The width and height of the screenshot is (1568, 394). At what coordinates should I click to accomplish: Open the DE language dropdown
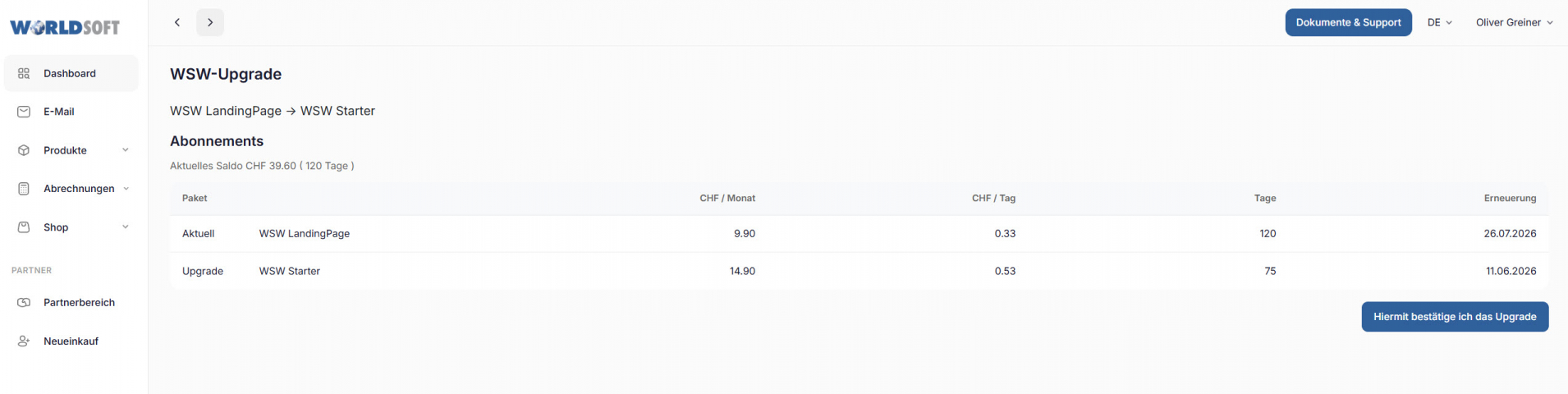(1439, 23)
